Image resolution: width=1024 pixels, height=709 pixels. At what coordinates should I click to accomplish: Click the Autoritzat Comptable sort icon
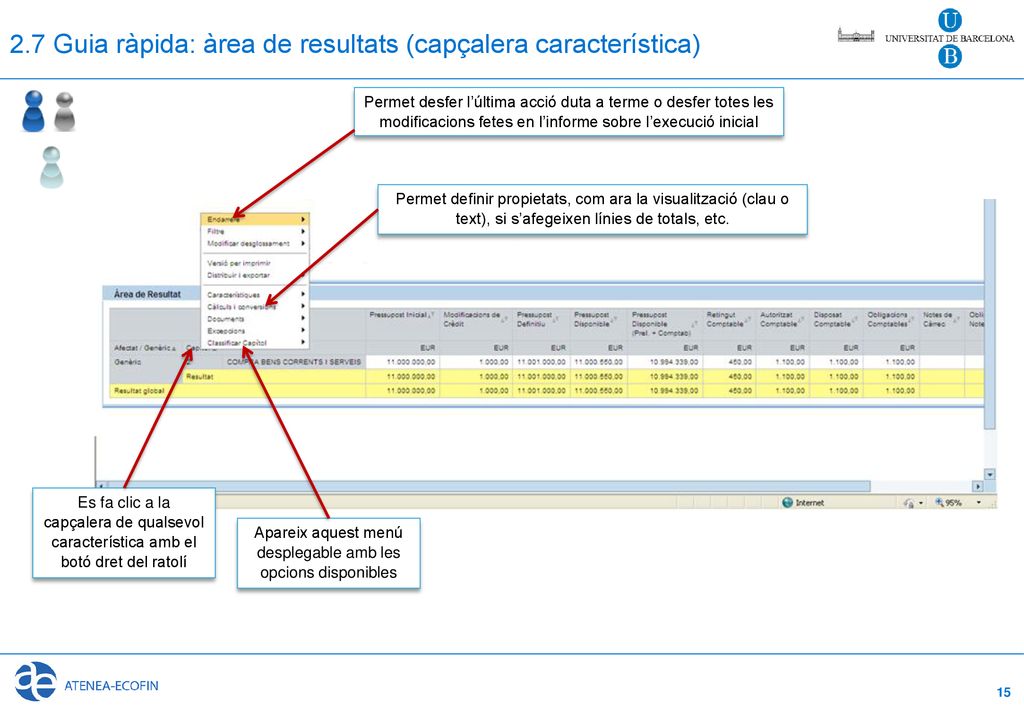802,321
